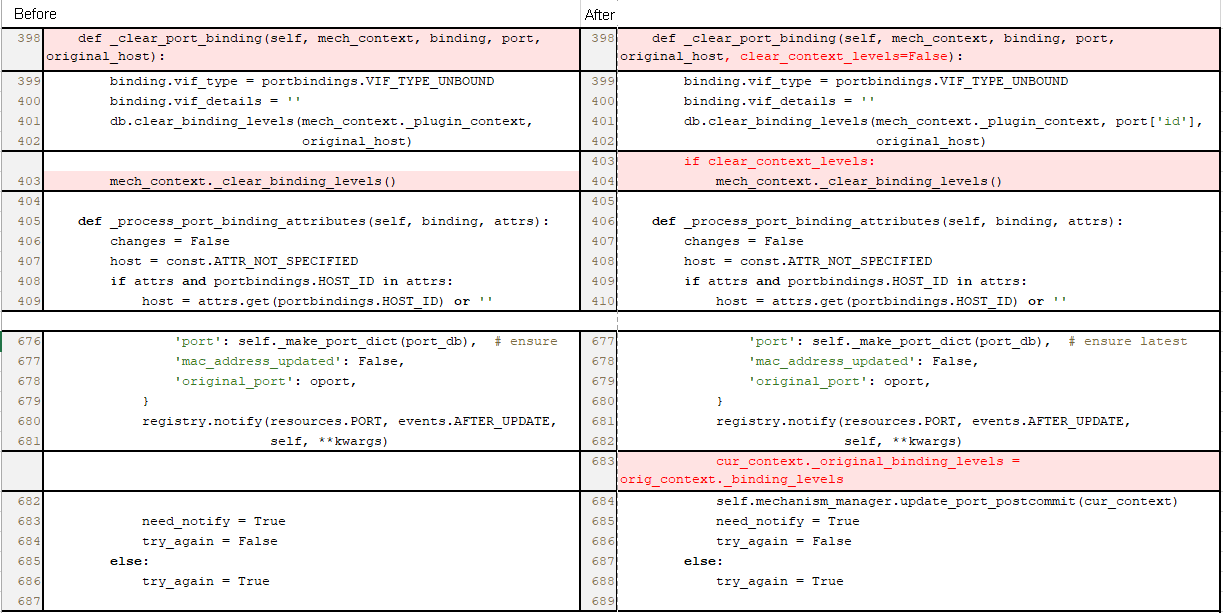The image size is (1223, 613).
Task: Click "try_again = True" in the Before pane
Action: click(206, 581)
